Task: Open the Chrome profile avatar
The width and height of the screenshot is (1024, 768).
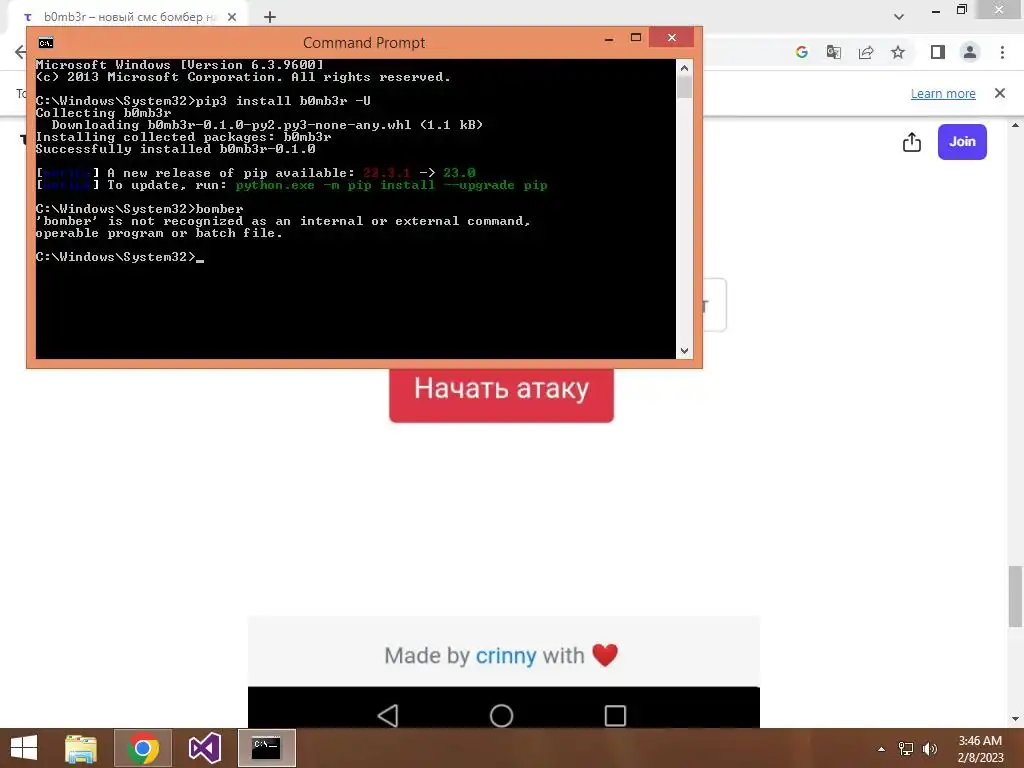Action: point(970,52)
